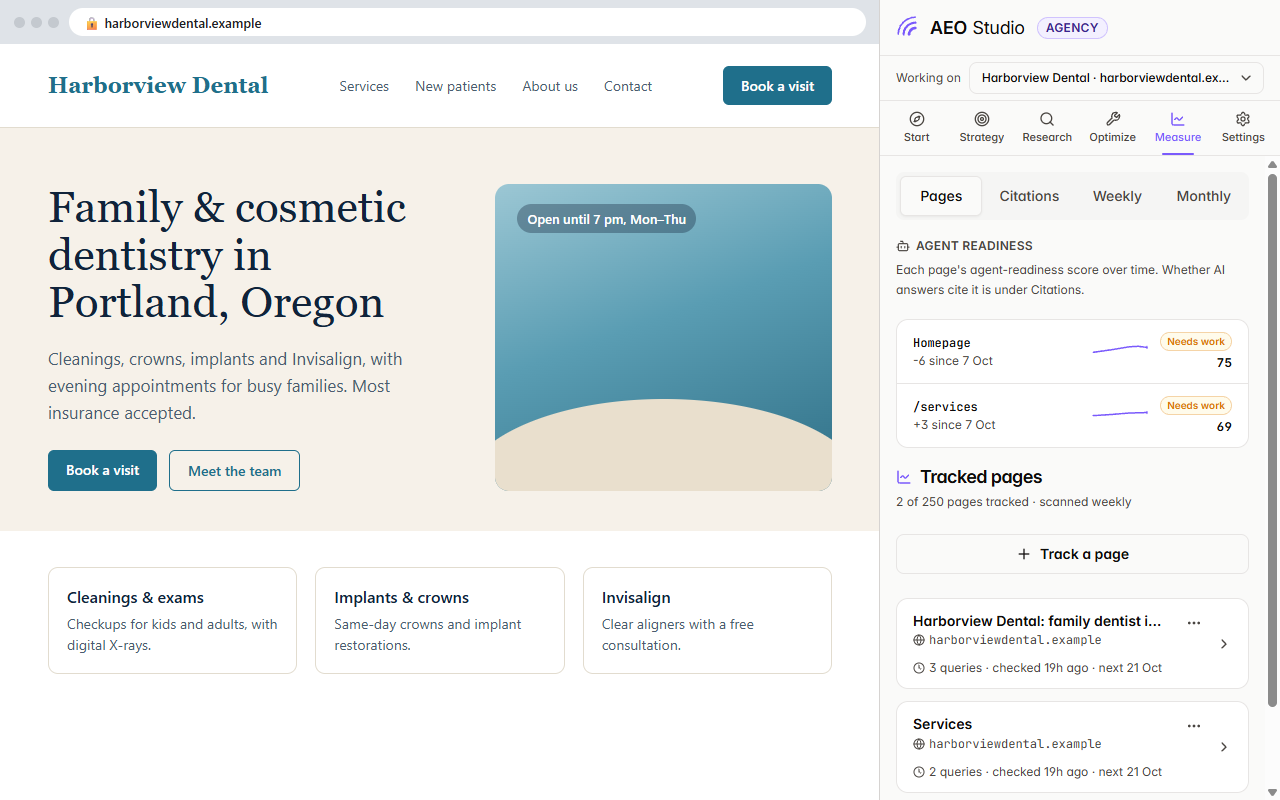Expand the Services tracked page chevron
This screenshot has width=1280, height=800.
click(x=1224, y=747)
